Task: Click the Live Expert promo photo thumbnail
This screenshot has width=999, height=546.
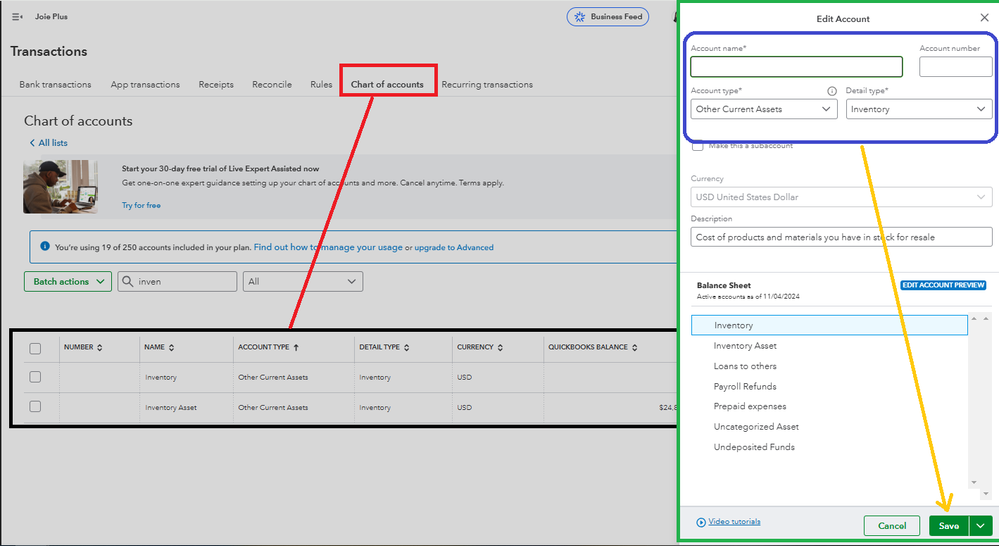Action: point(61,187)
